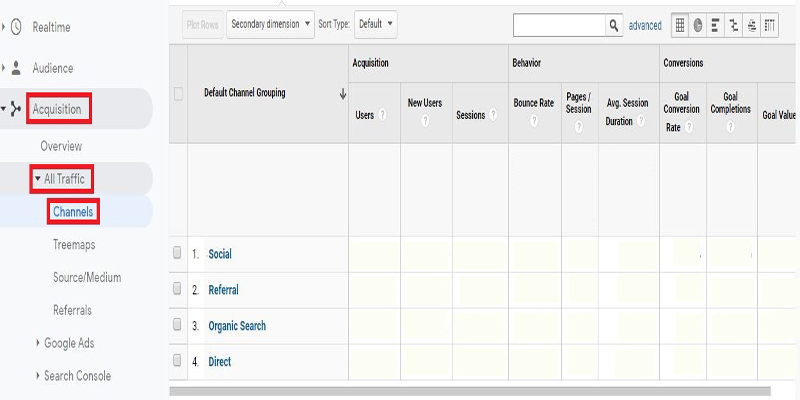
Task: Select the performance bar view icon
Action: pyautogui.click(x=716, y=25)
